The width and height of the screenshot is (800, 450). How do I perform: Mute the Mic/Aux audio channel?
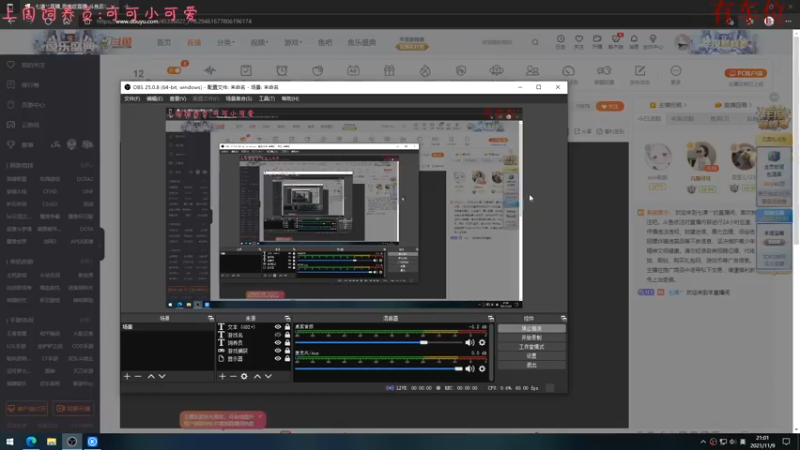coord(469,368)
